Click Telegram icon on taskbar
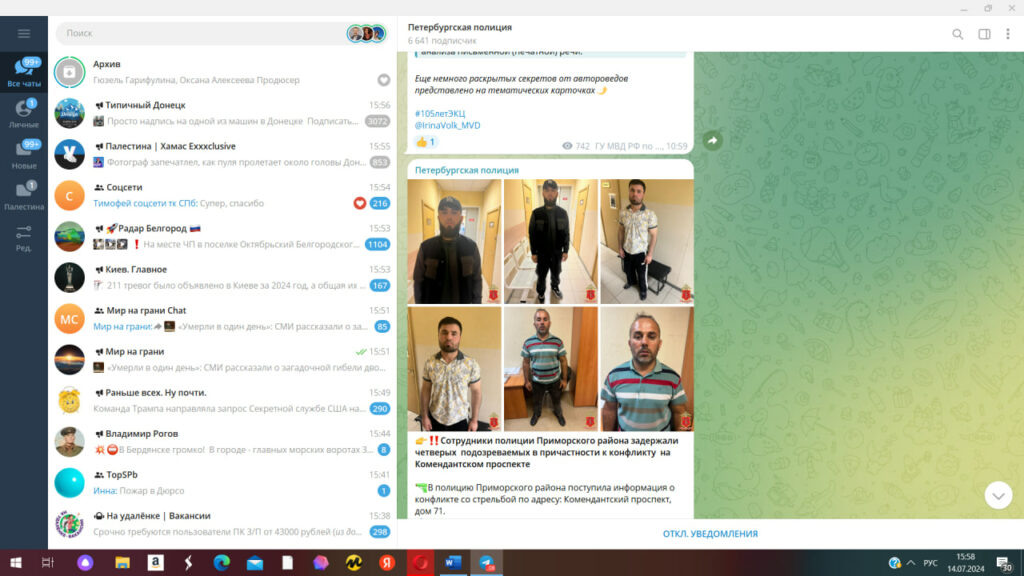This screenshot has width=1024, height=576. [x=487, y=563]
